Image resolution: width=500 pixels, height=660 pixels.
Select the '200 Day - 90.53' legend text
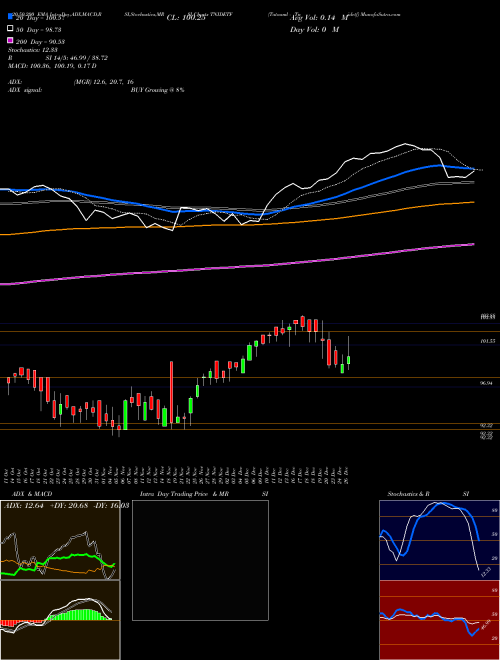pos(40,42)
